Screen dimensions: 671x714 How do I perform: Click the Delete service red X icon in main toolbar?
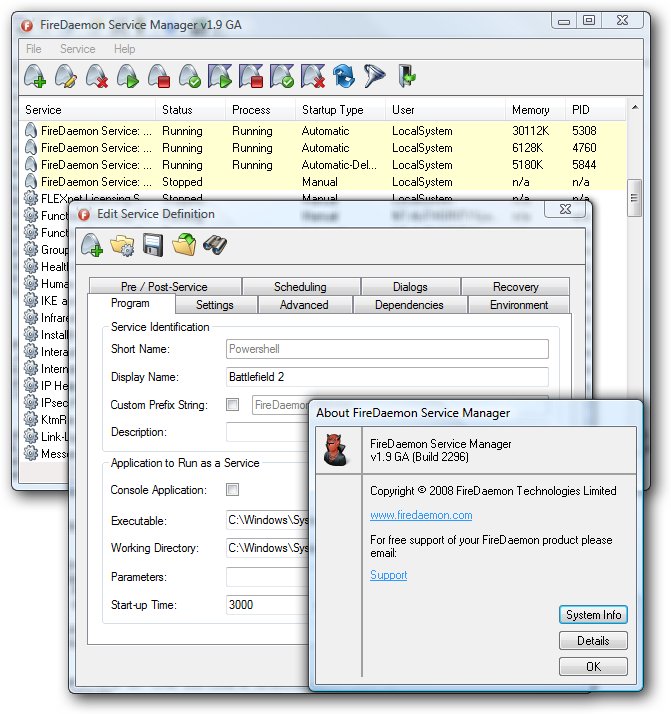(97, 76)
